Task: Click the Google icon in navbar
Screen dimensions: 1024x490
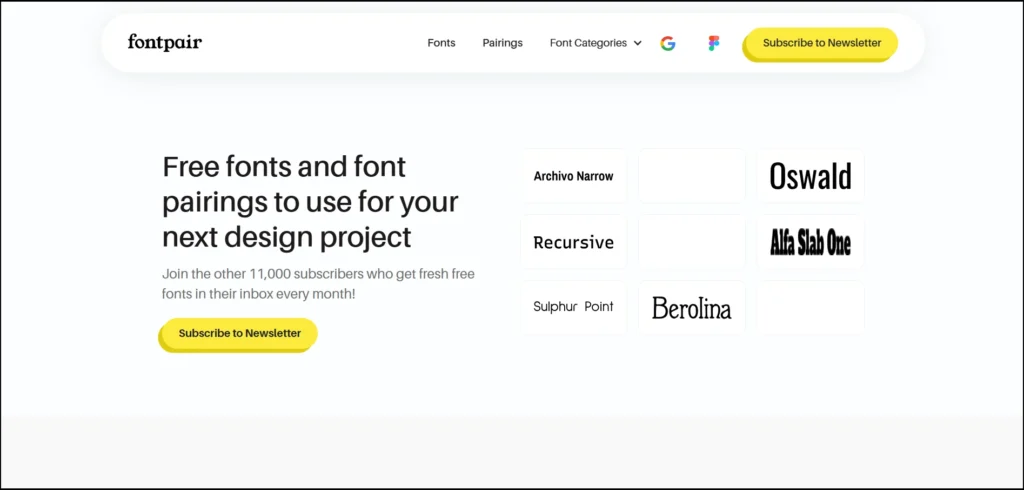Action: tap(667, 44)
